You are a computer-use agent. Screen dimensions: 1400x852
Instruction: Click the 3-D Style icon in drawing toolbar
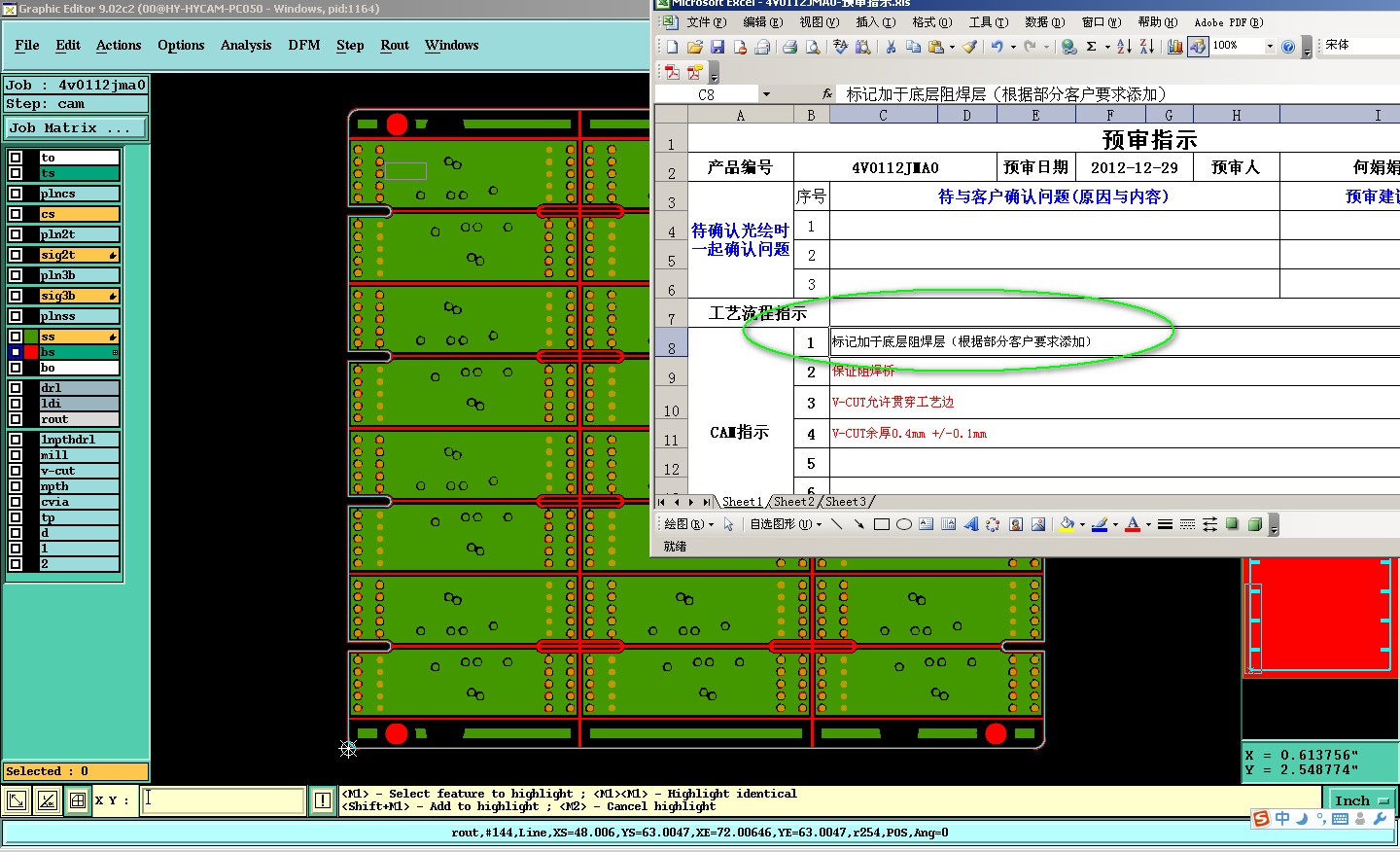(1254, 524)
